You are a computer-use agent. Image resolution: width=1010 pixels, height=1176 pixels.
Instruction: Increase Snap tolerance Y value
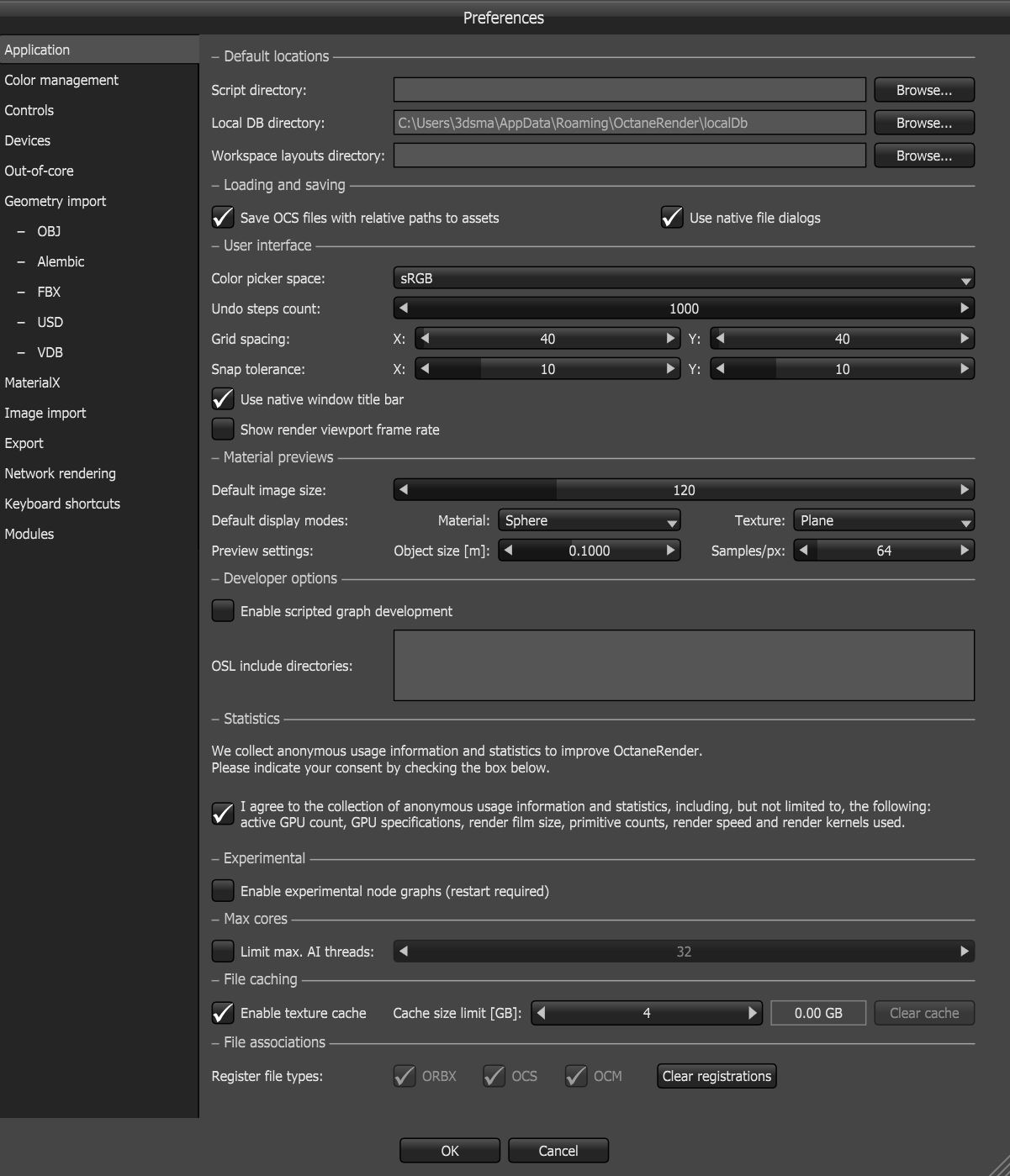(965, 369)
